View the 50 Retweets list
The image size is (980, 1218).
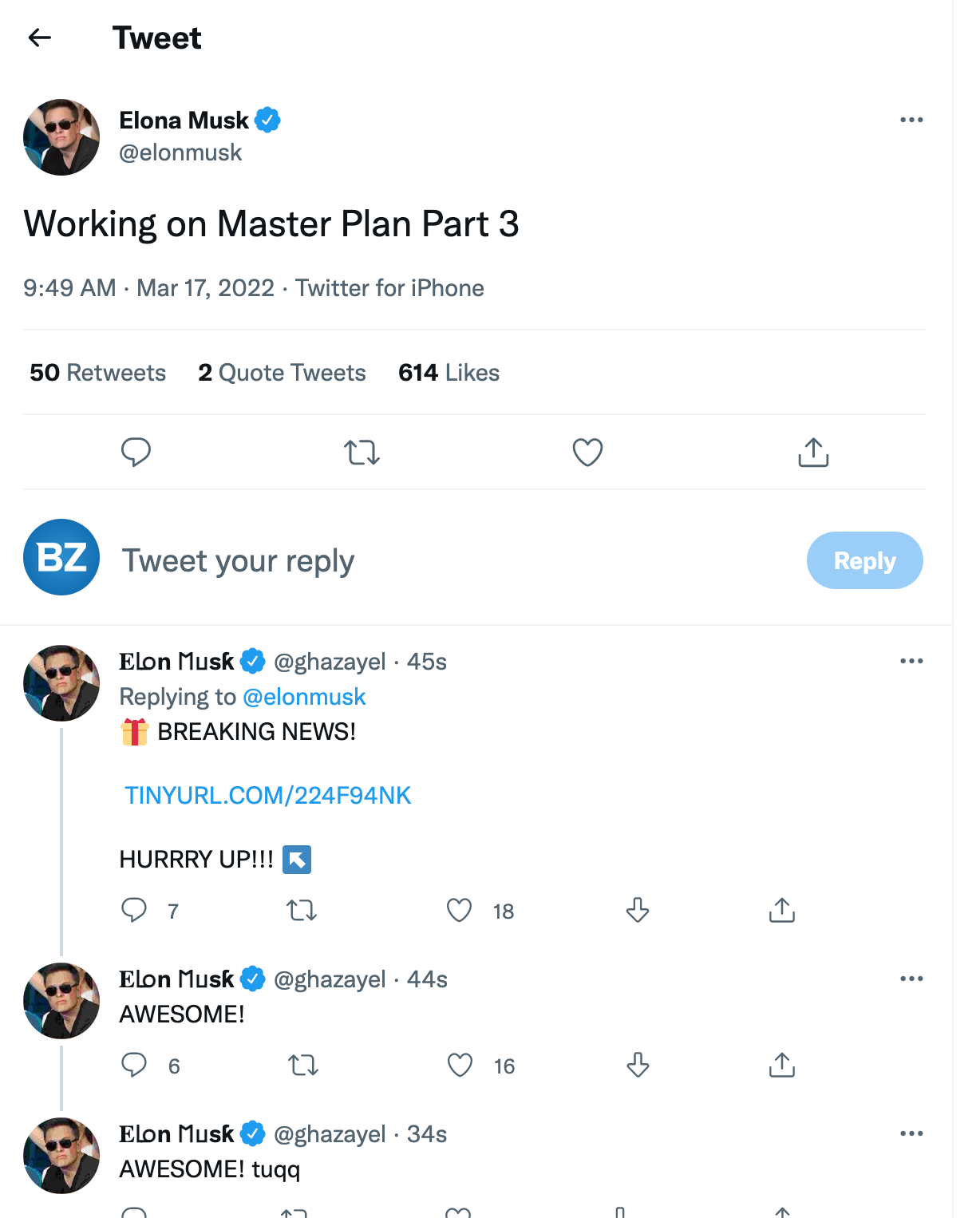point(97,373)
